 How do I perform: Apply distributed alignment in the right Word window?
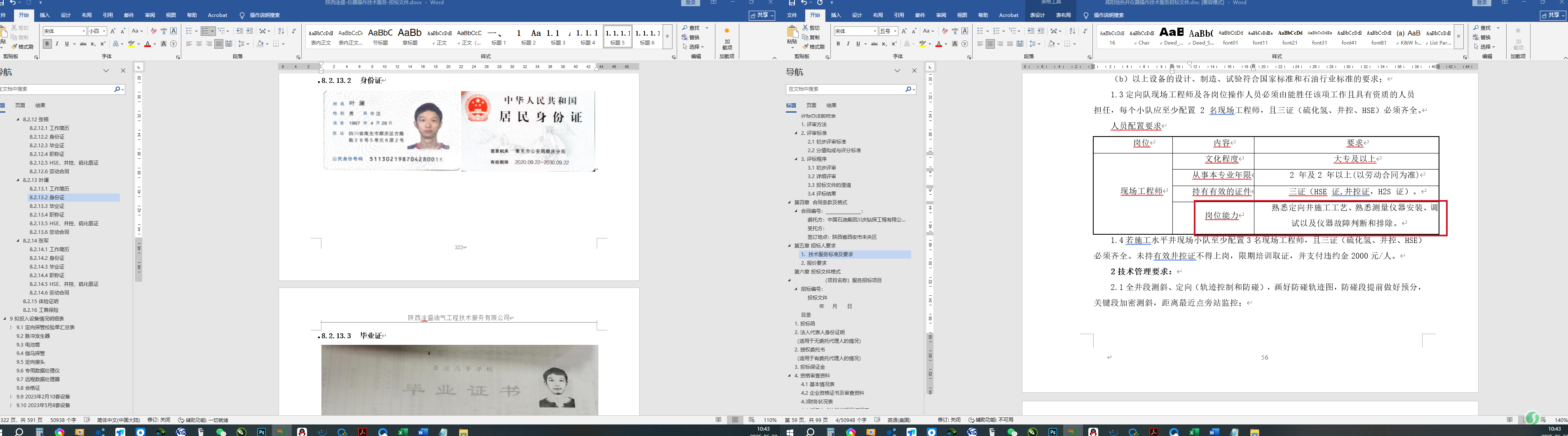1020,44
